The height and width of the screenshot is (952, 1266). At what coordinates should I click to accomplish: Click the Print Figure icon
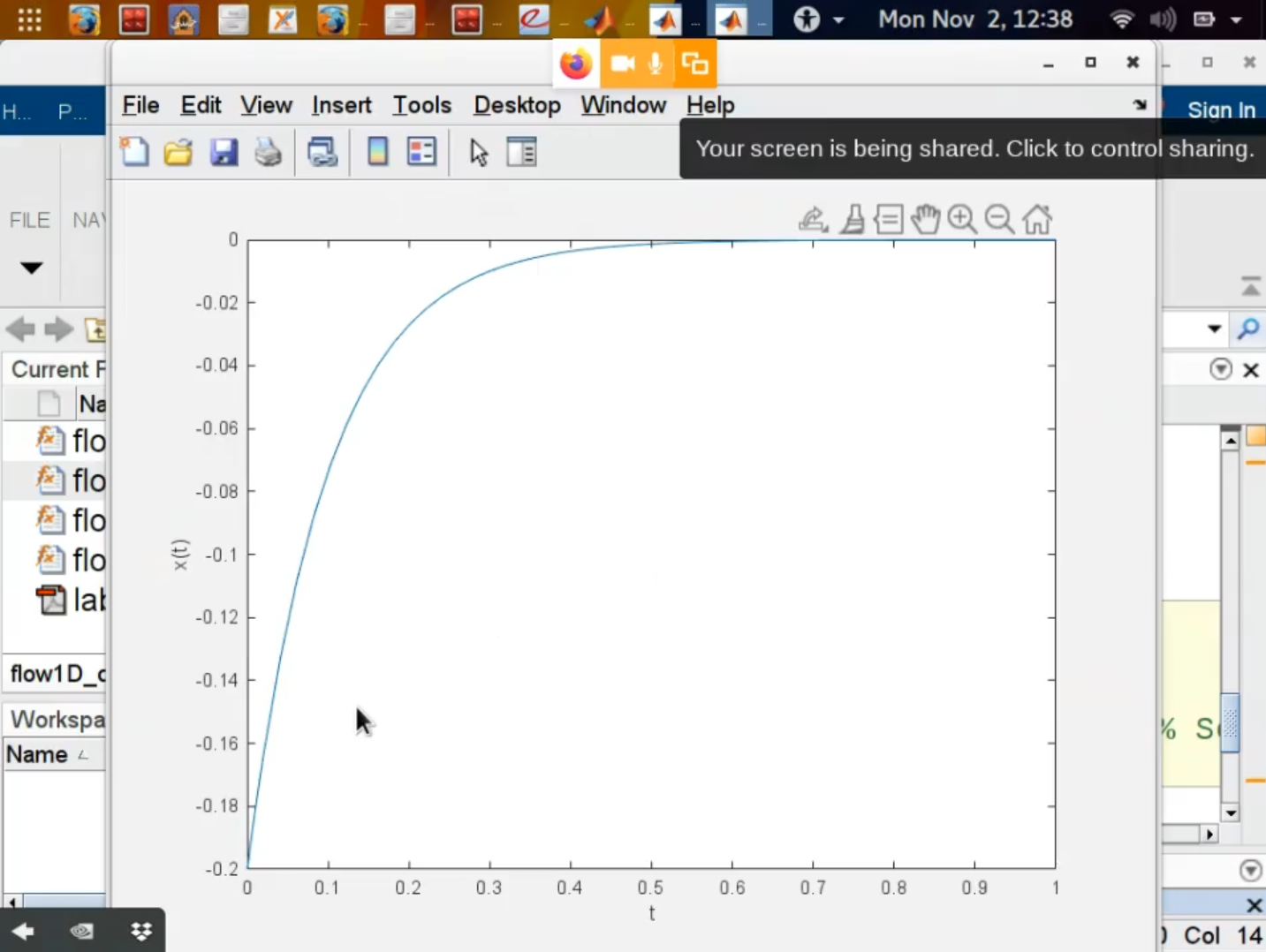269,152
